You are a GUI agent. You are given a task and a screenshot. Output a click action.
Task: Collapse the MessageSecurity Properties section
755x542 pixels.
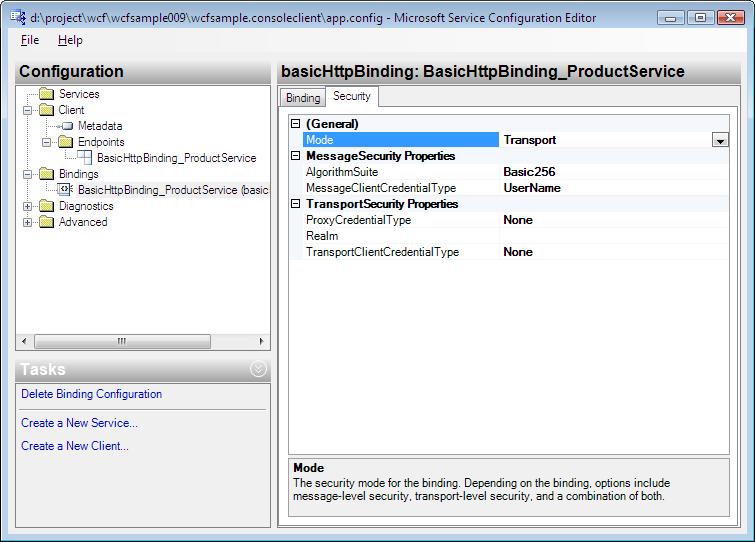[x=295, y=156]
